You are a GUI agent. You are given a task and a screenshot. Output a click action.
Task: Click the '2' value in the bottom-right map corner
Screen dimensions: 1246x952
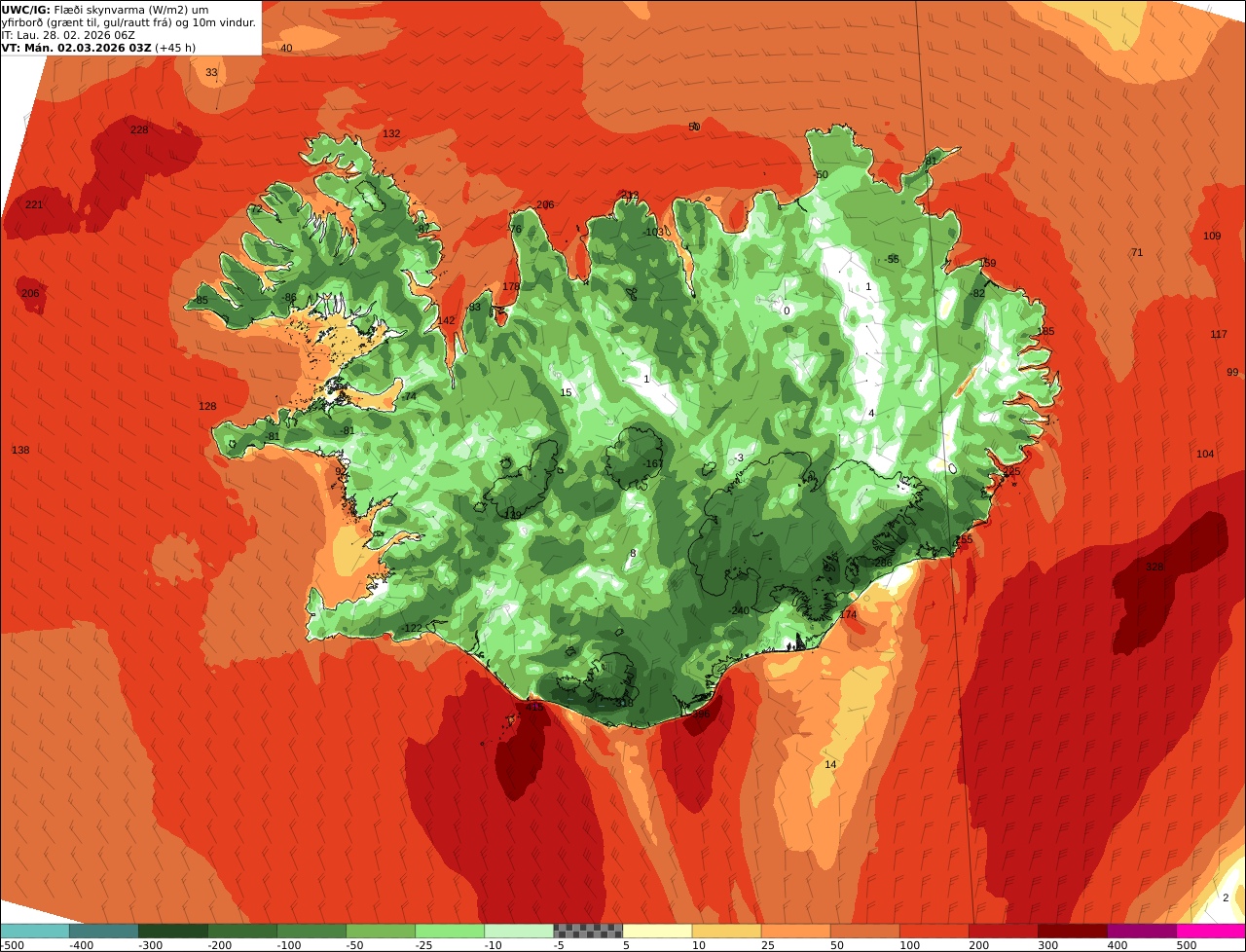tap(1226, 897)
